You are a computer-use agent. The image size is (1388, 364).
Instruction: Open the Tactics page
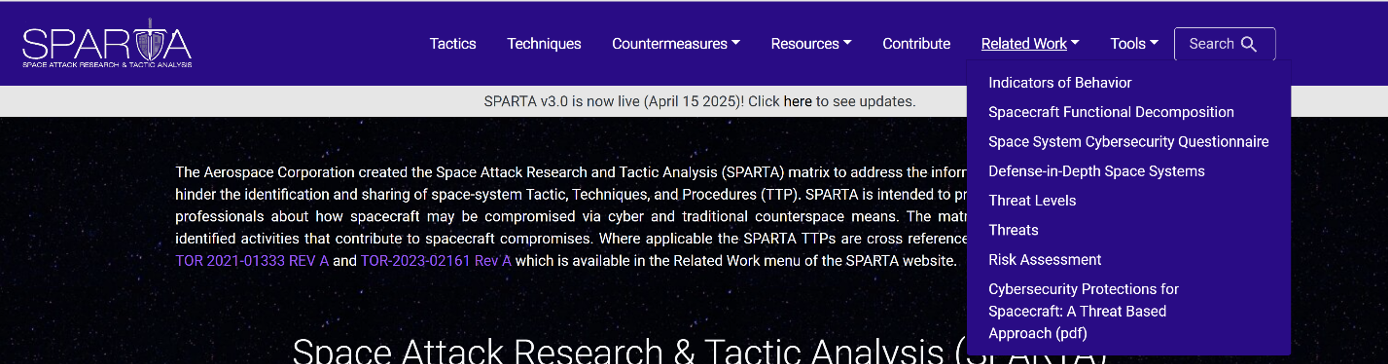pos(453,44)
